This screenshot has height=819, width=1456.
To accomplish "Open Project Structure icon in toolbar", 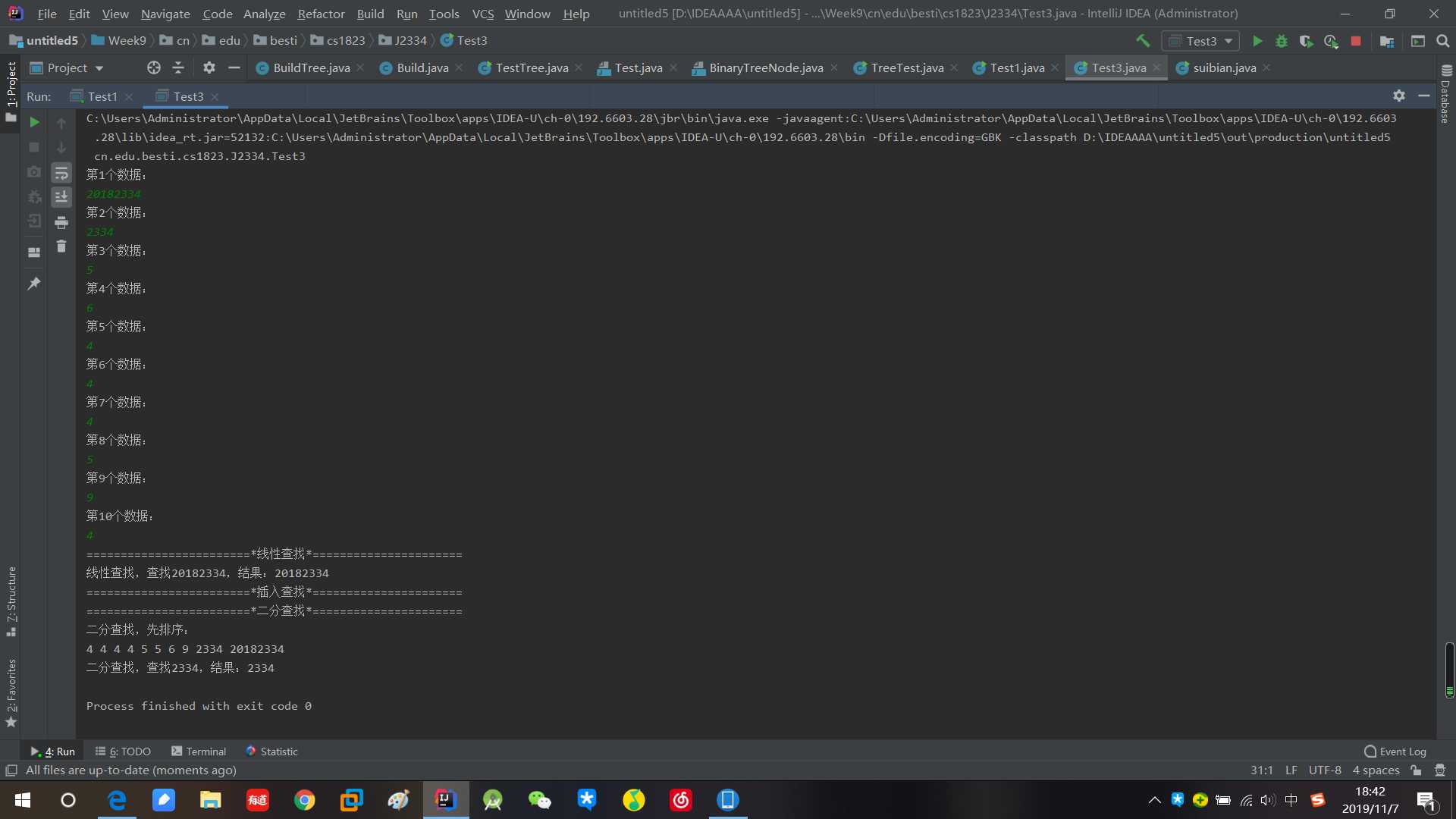I will (1386, 41).
